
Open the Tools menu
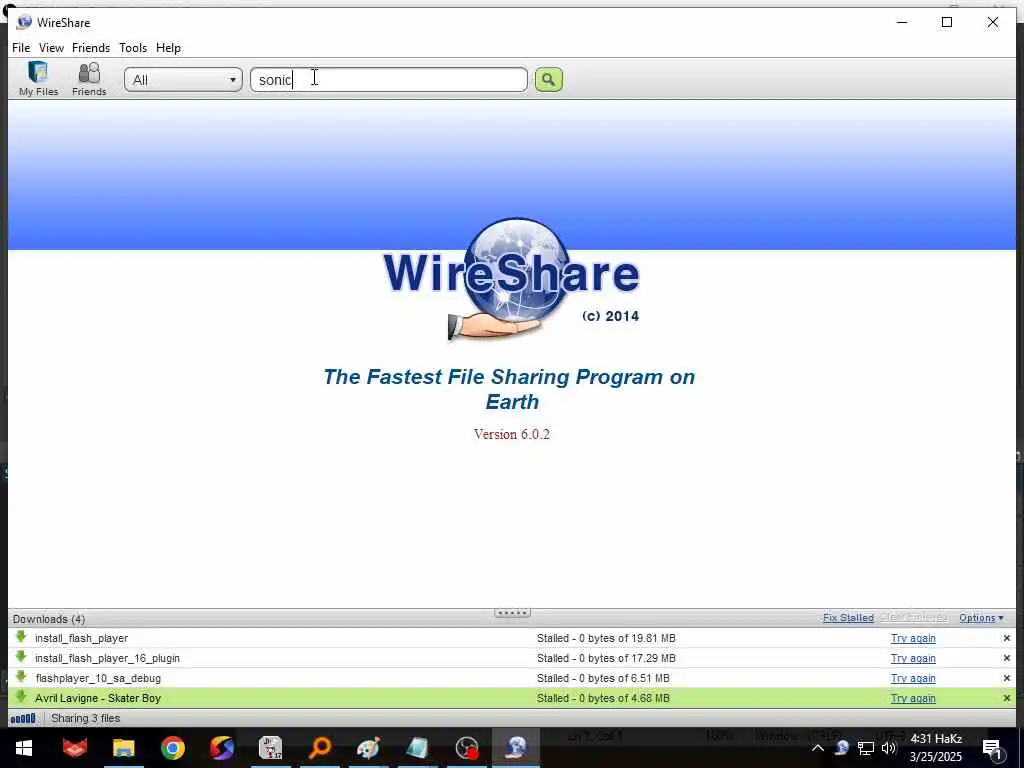133,48
